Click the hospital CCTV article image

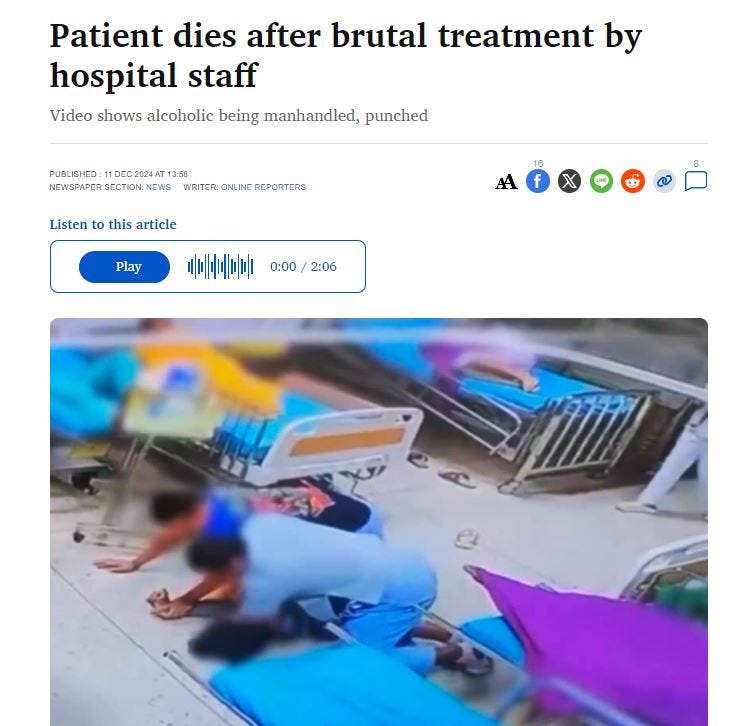(x=379, y=522)
